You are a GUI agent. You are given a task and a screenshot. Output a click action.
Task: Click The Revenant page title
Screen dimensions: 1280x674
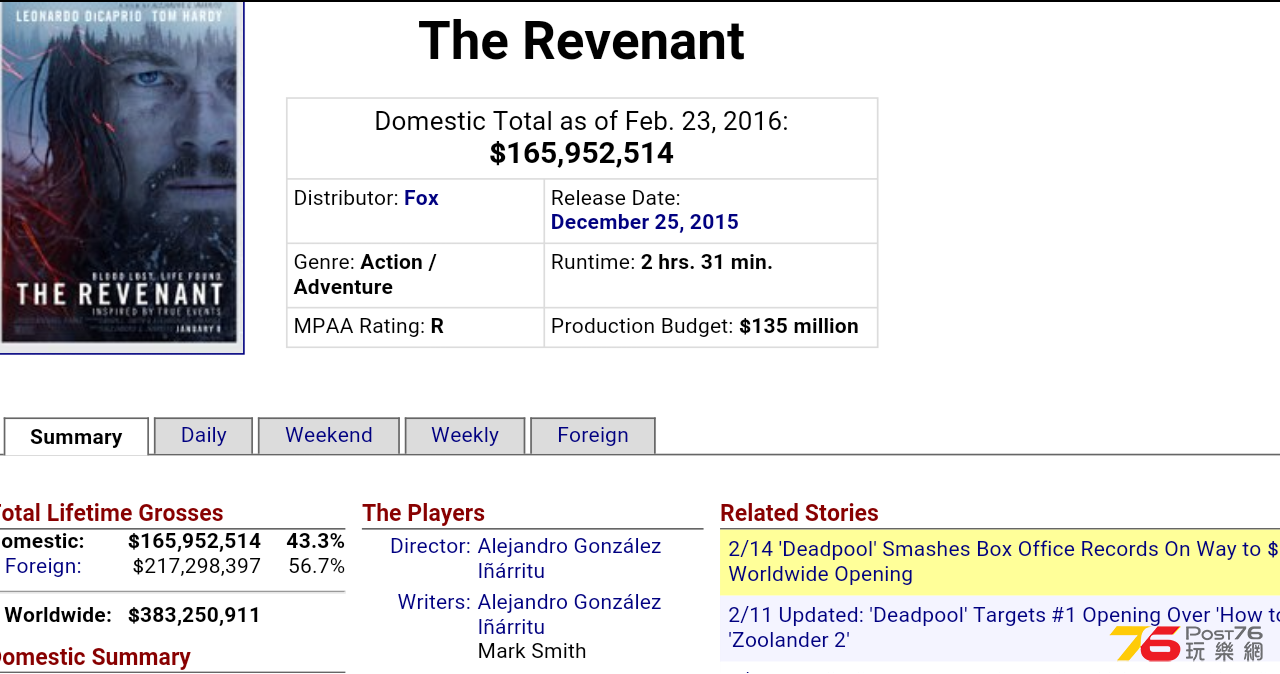click(x=581, y=41)
